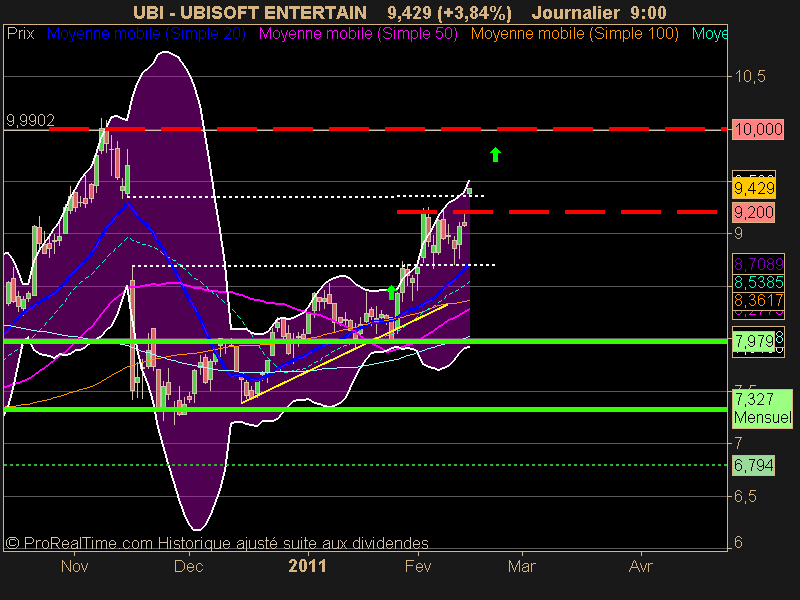Click the 10,5 price axis tick
This screenshot has width=800, height=600.
coord(749,77)
